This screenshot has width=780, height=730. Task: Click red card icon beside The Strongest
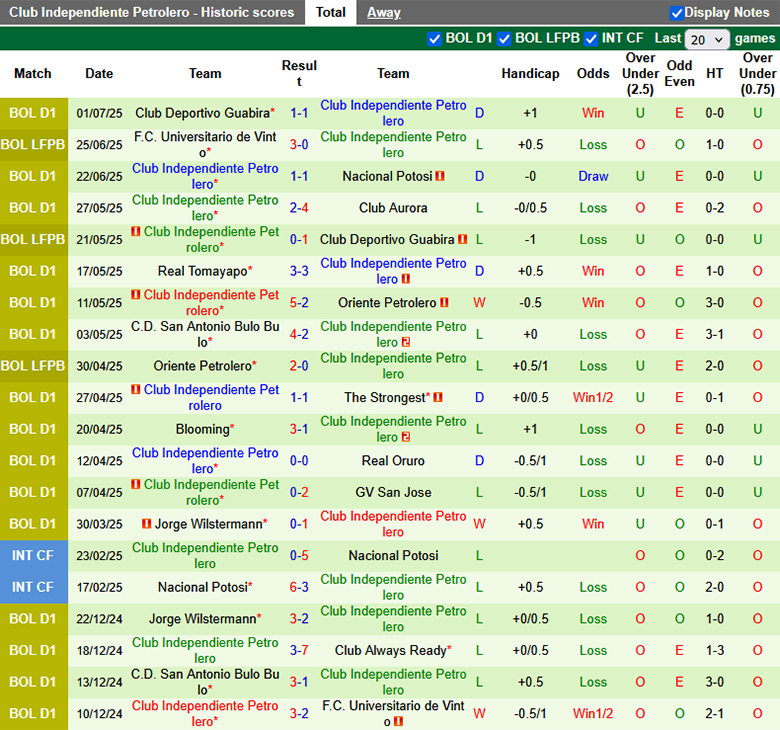438,398
